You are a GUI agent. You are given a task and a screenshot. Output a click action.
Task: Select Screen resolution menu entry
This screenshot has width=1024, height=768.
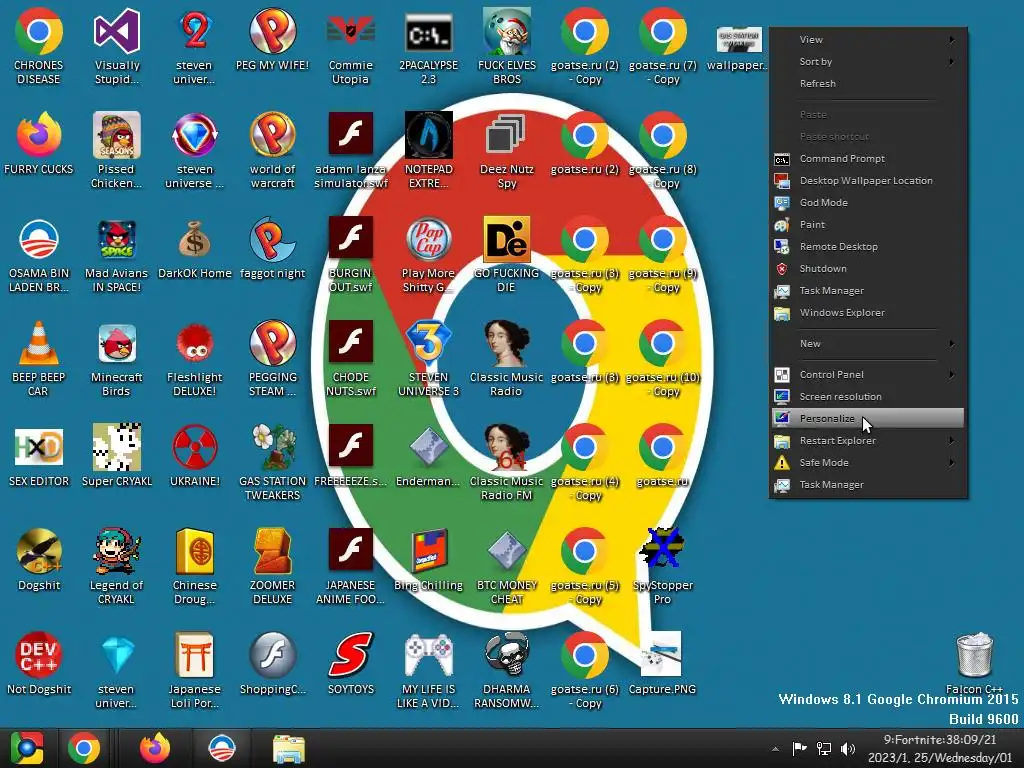tap(868, 396)
